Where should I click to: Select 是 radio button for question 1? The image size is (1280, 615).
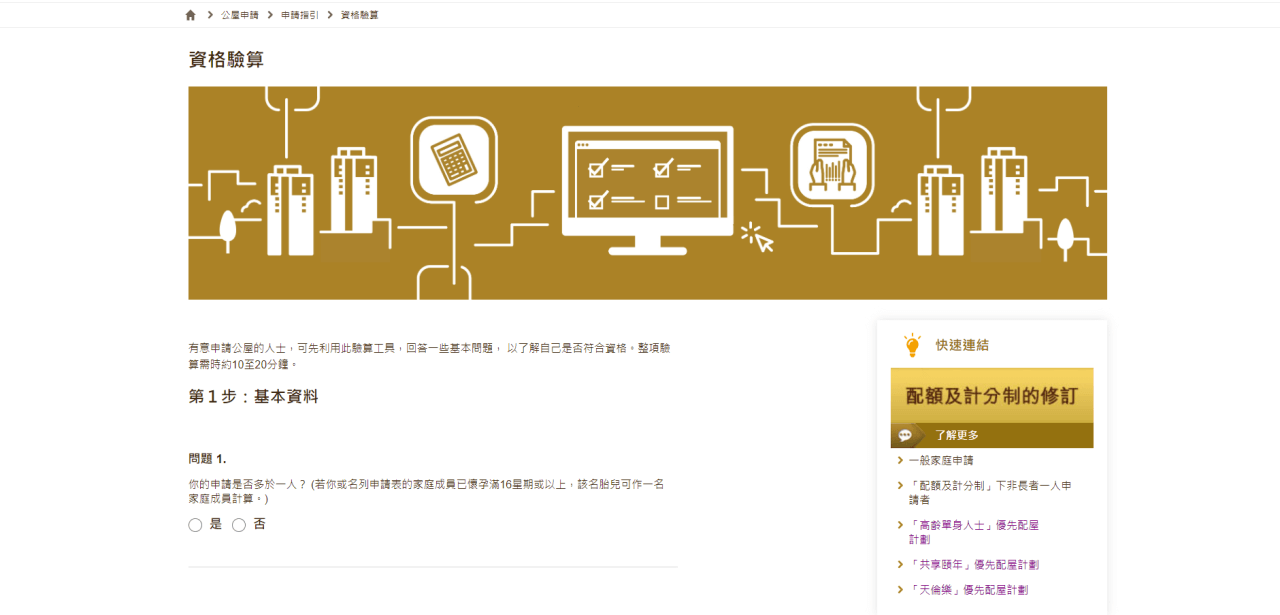pos(195,525)
